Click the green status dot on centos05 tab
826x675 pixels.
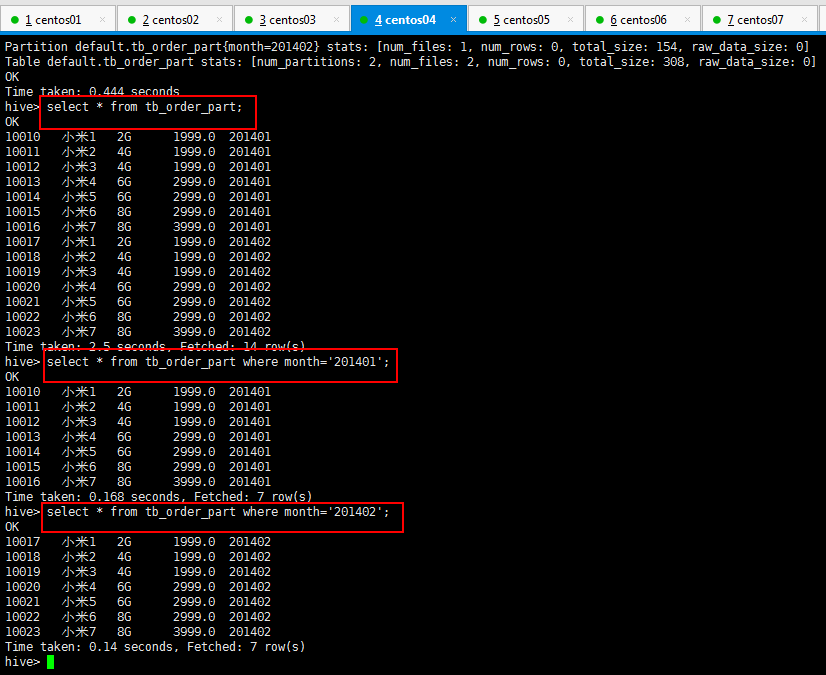[x=483, y=20]
